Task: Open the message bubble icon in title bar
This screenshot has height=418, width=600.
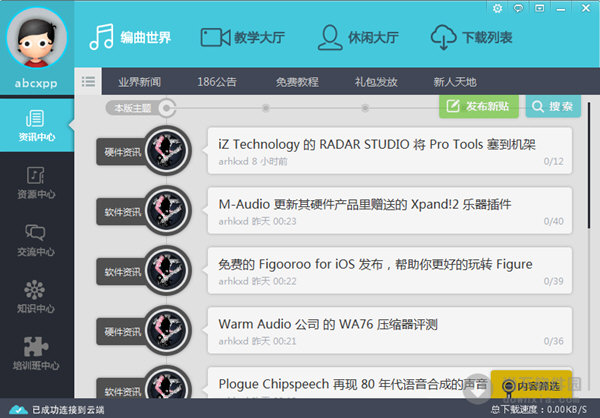Action: [518, 8]
